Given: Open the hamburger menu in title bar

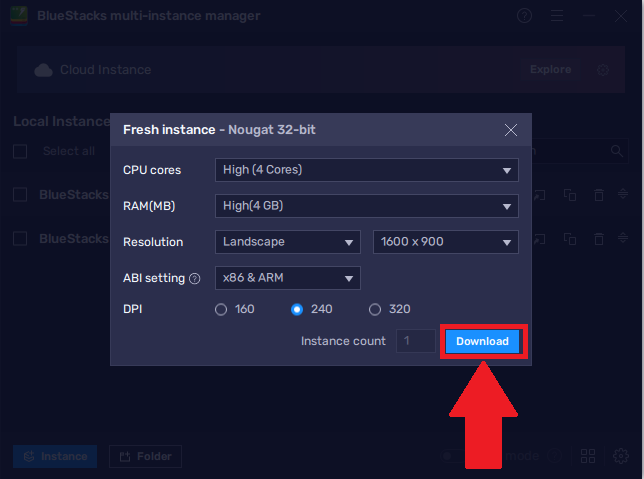Looking at the screenshot, I should (556, 16).
